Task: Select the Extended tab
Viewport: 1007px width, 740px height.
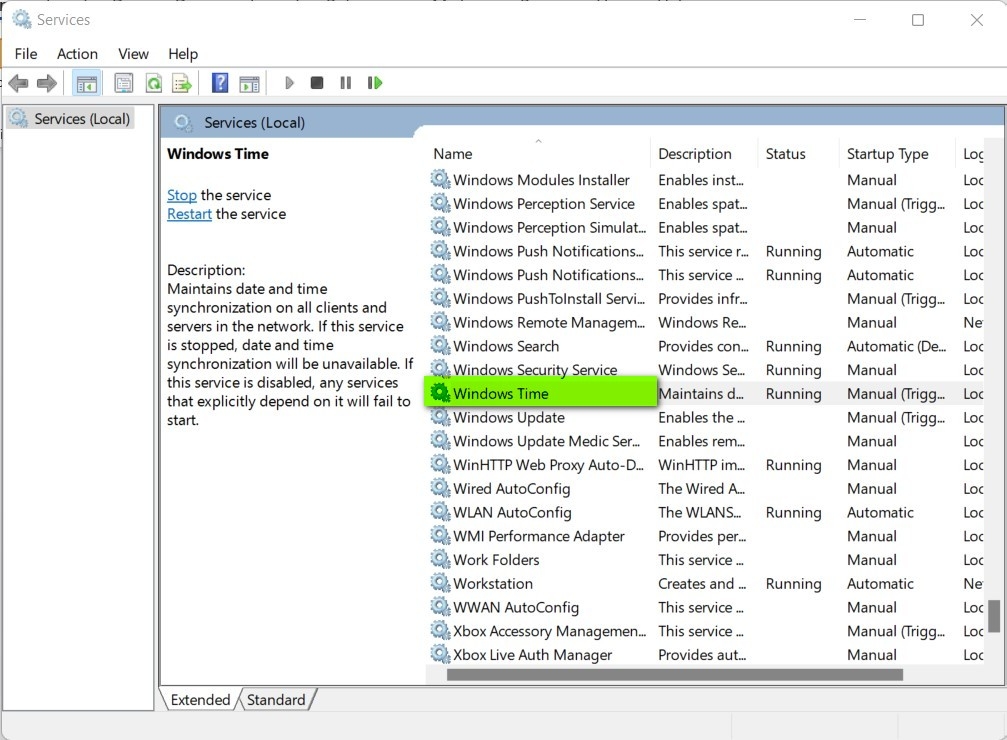Action: point(200,699)
